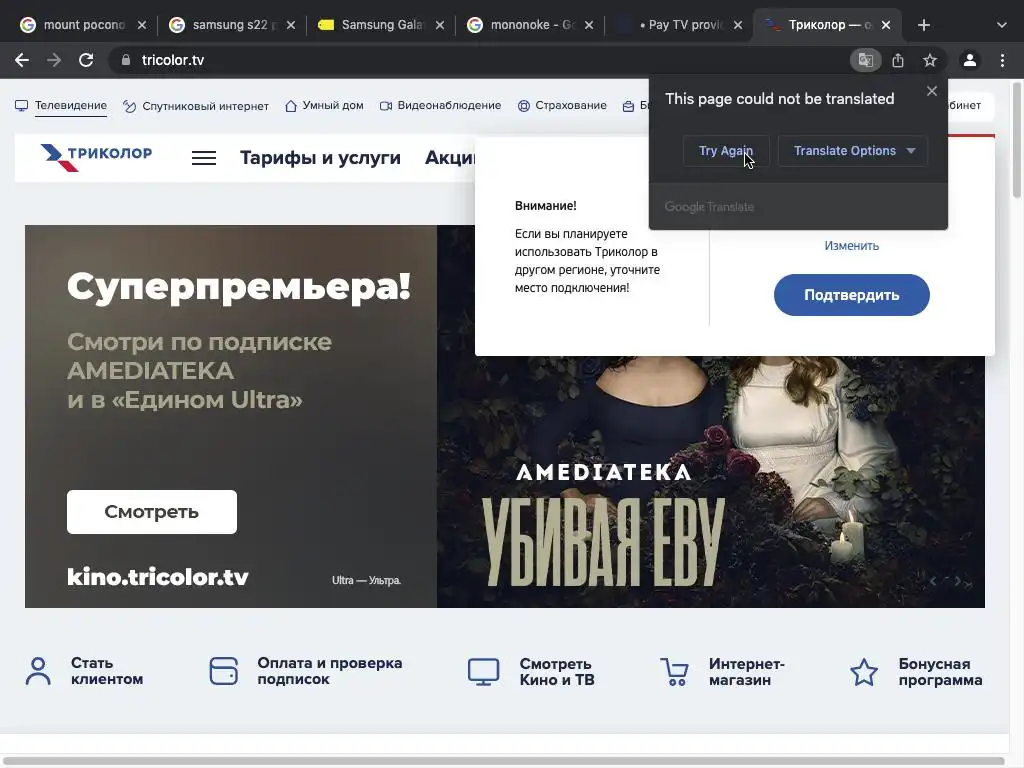1024x768 pixels.
Task: Open the Translate Options dropdown
Action: coord(852,151)
